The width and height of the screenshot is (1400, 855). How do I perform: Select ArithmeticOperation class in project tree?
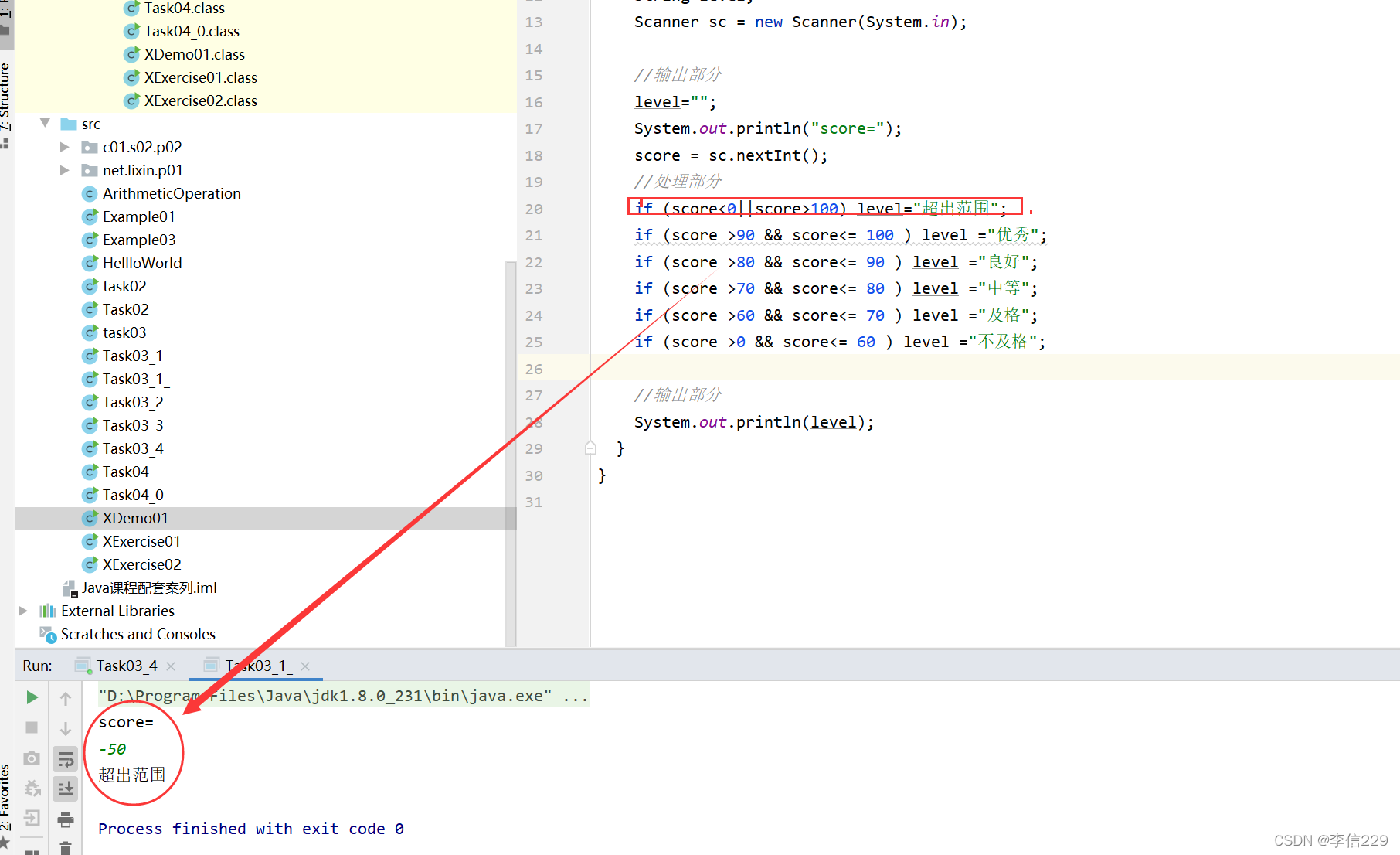172,193
